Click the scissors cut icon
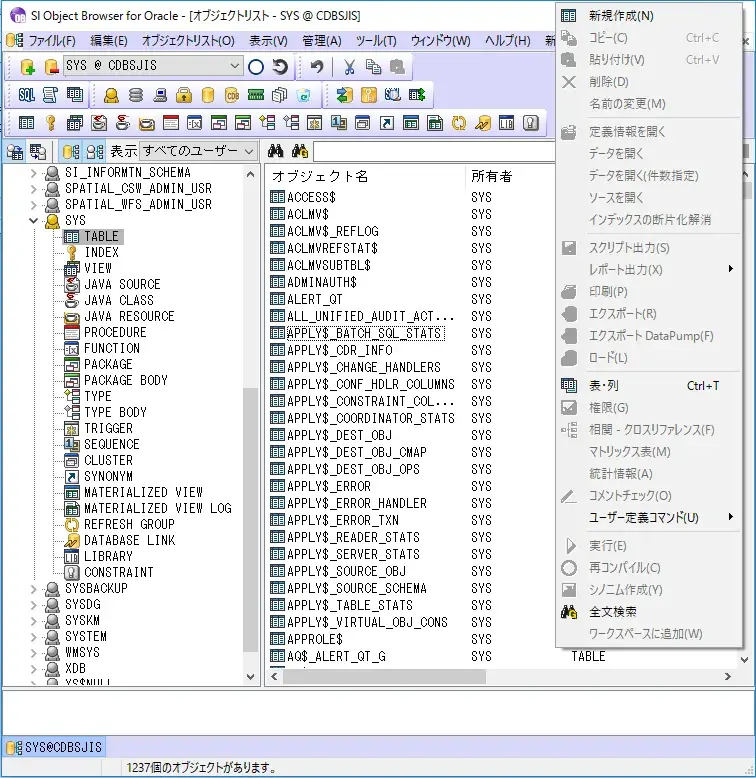This screenshot has height=778, width=756. click(349, 67)
